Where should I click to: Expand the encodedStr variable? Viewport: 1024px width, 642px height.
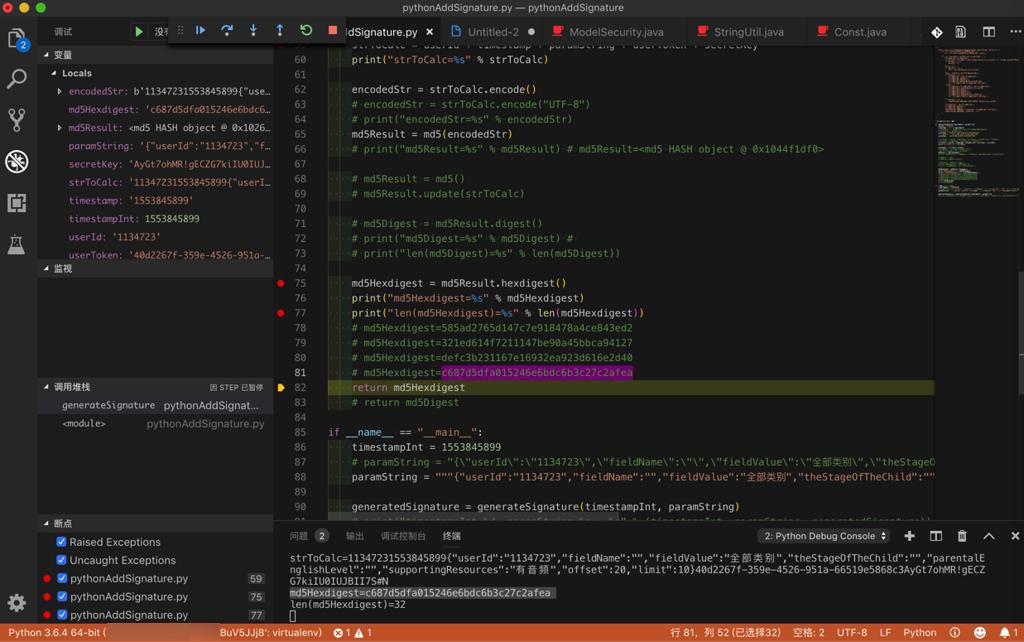[60, 92]
